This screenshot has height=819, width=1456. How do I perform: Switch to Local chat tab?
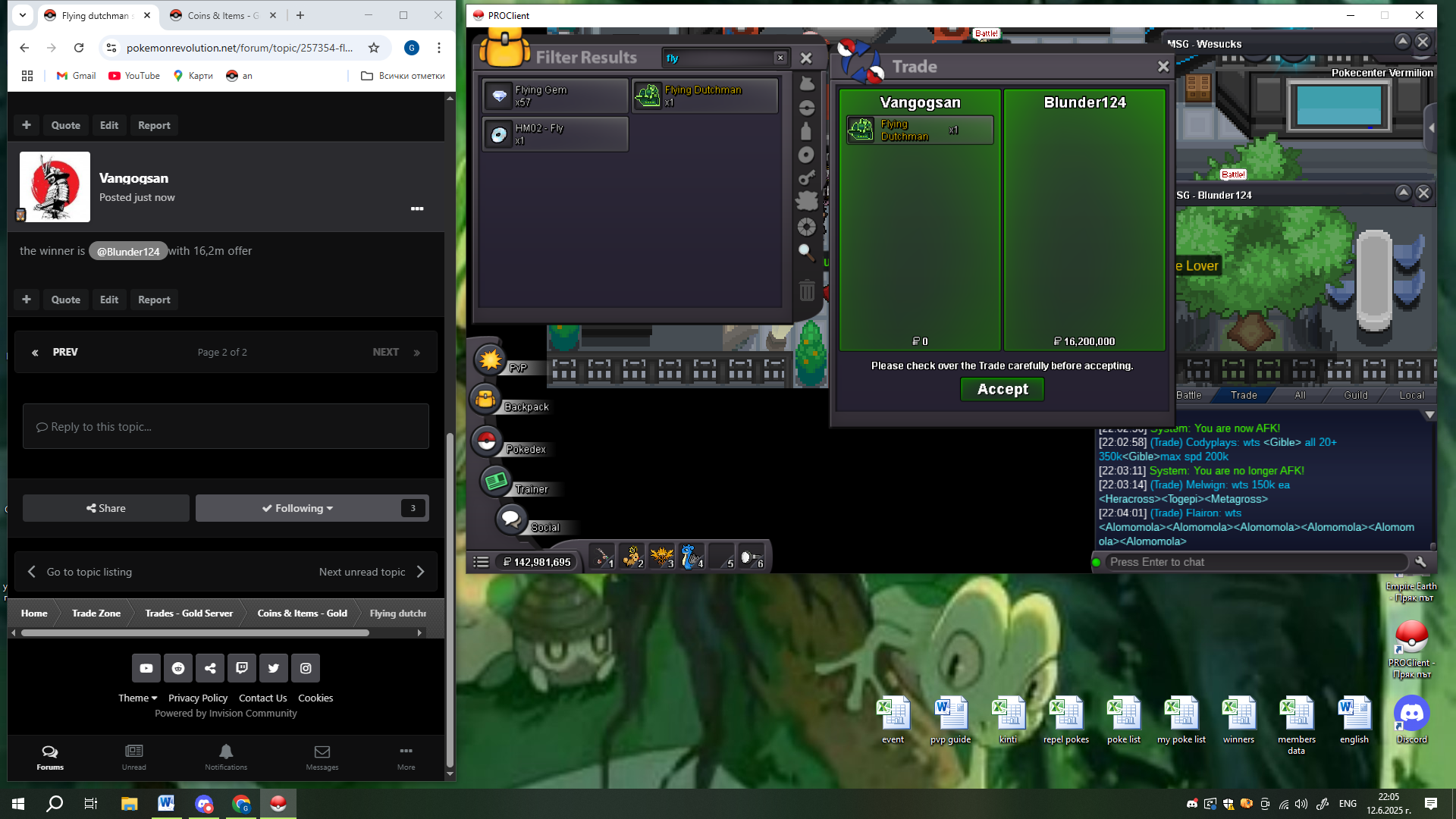pos(1411,395)
